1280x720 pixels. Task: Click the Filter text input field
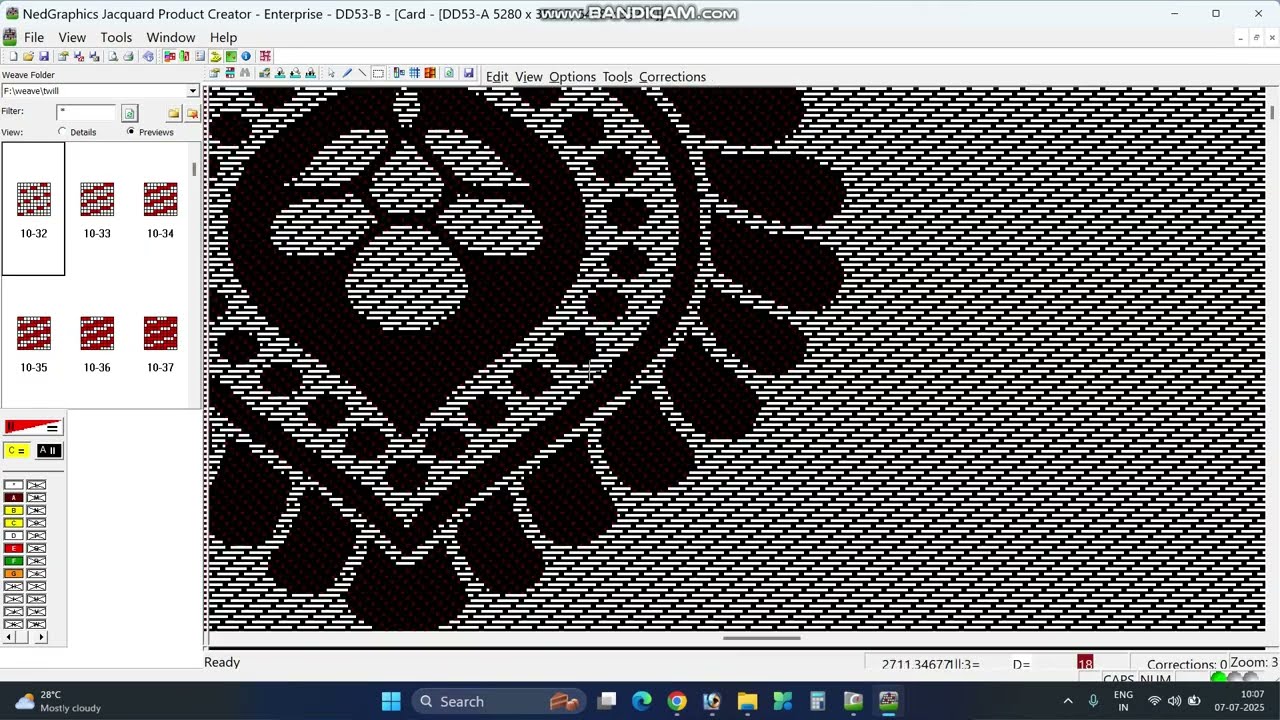pos(87,113)
